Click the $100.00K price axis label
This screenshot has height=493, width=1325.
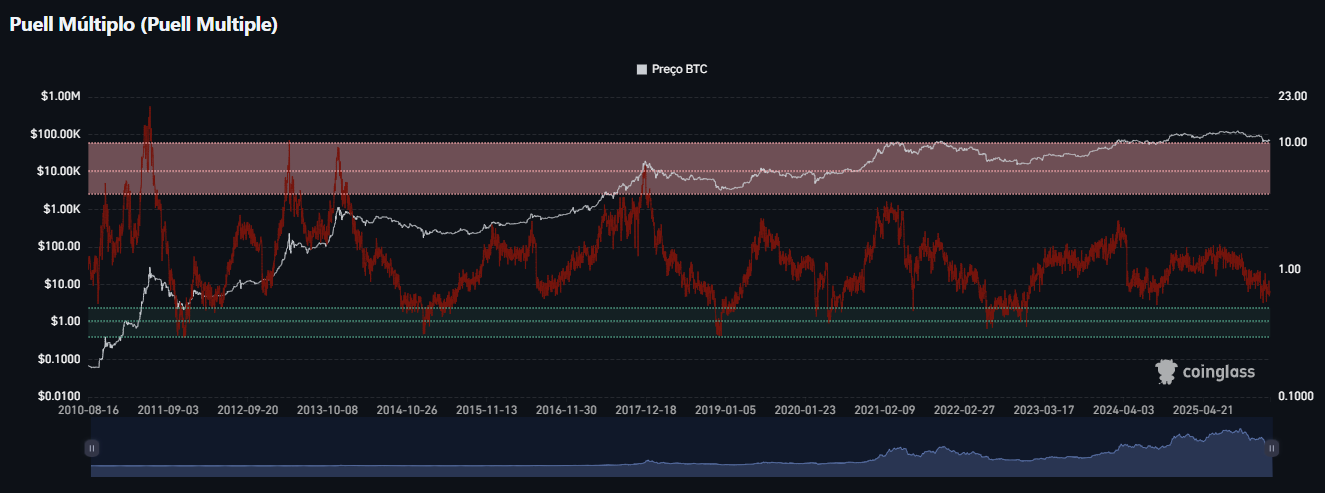[56, 134]
